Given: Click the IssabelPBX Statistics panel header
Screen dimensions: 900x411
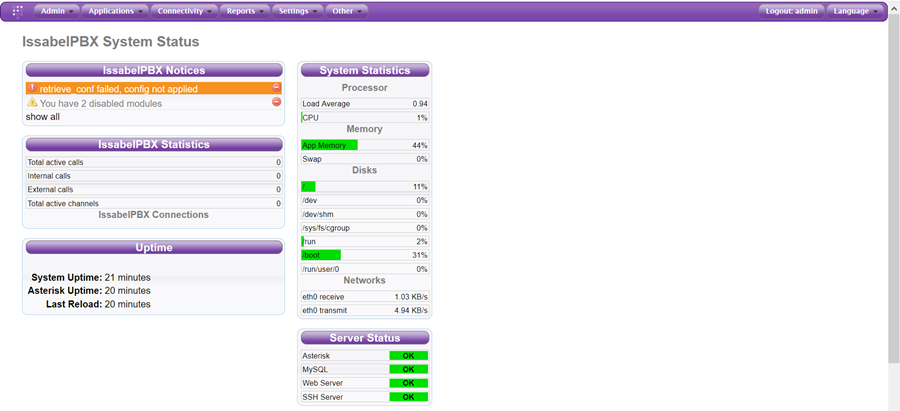Looking at the screenshot, I should pyautogui.click(x=154, y=145).
